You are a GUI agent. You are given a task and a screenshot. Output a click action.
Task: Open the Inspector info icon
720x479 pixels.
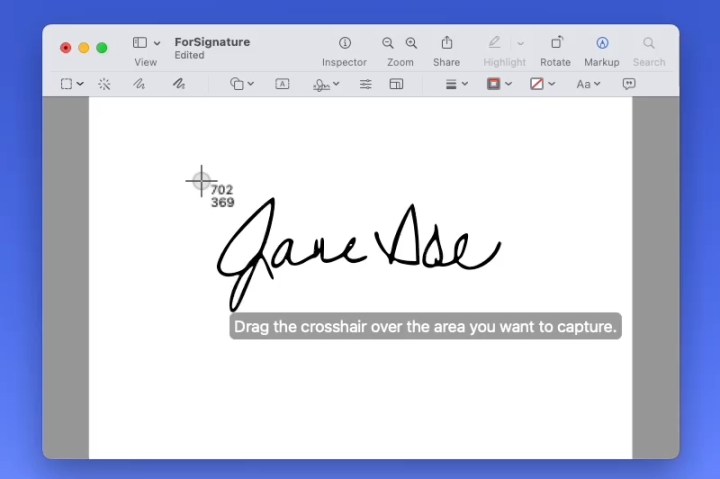point(344,43)
